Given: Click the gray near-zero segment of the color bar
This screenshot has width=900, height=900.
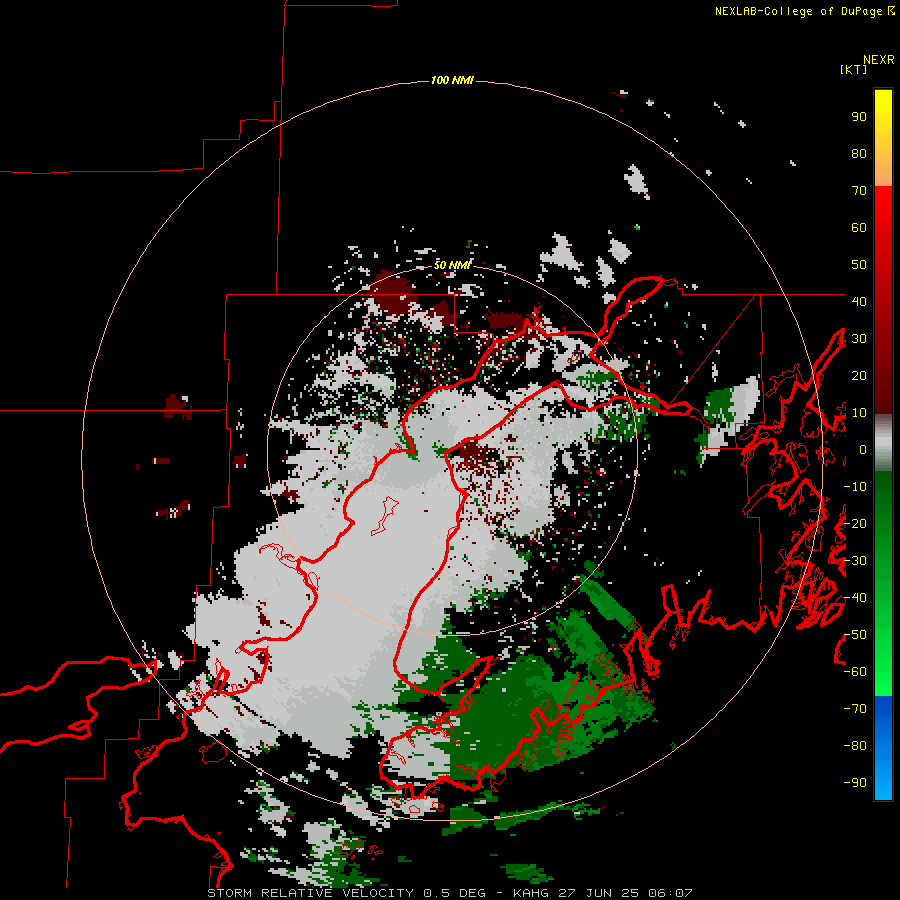Looking at the screenshot, I should [883, 442].
